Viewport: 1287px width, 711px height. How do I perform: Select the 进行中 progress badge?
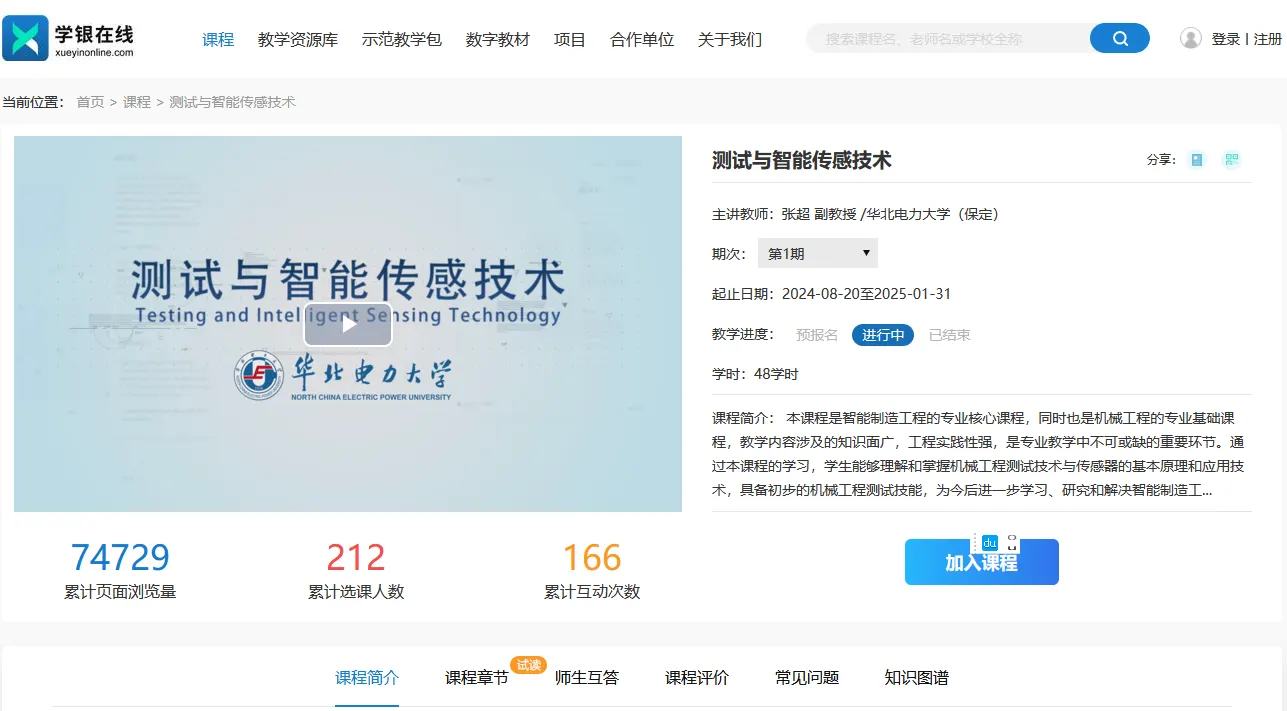[x=883, y=335]
